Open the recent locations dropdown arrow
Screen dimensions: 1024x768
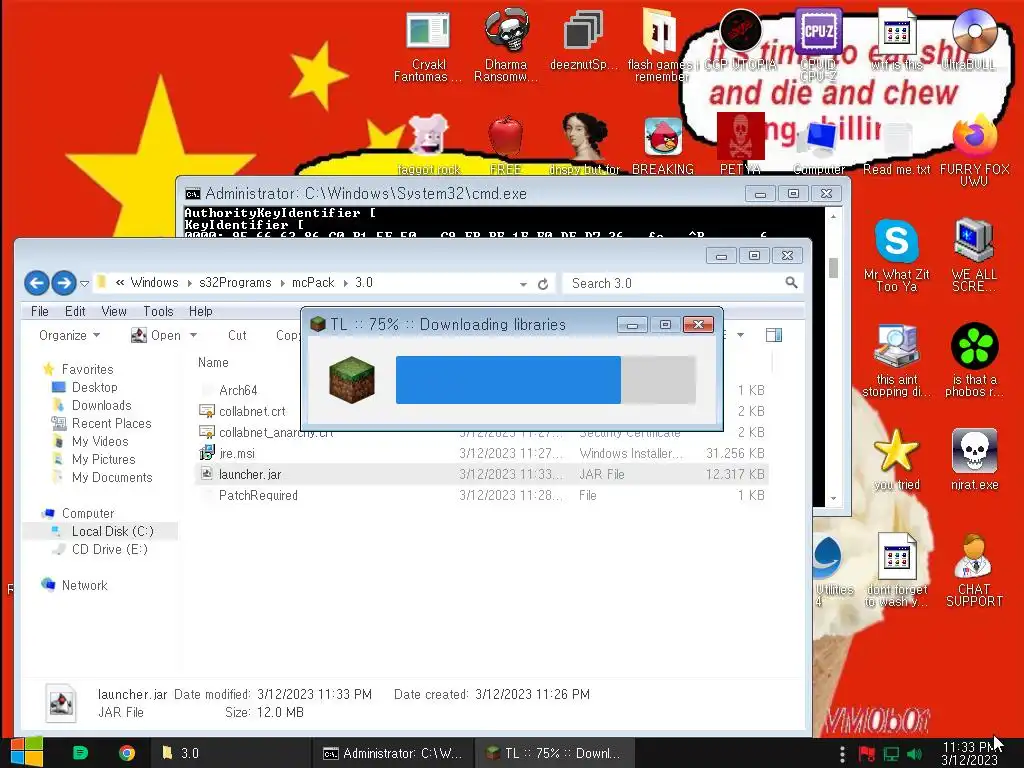(84, 283)
